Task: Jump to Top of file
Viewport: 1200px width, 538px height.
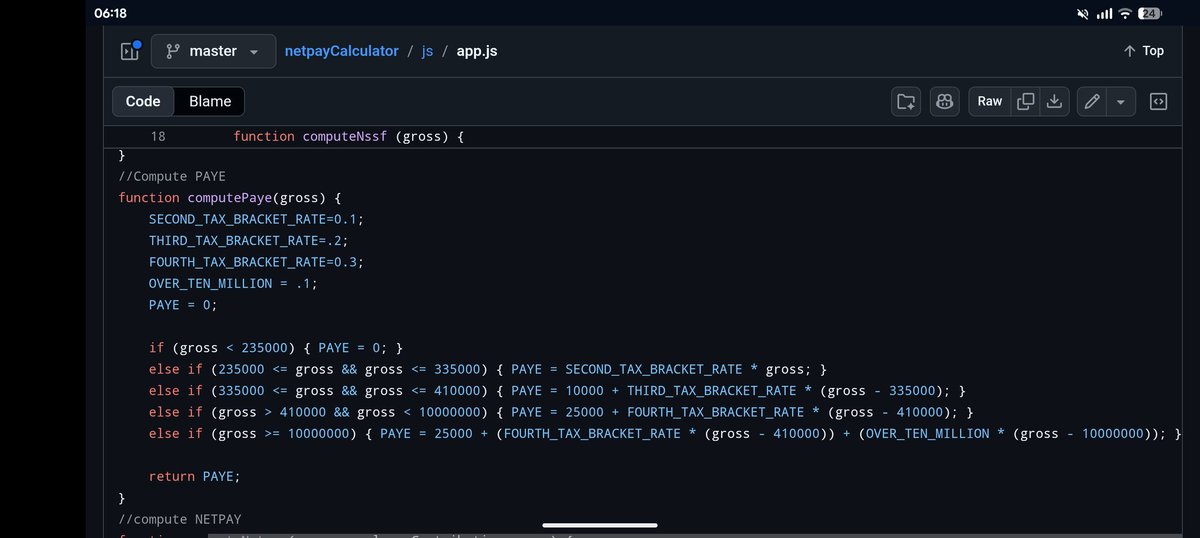Action: click(1143, 51)
